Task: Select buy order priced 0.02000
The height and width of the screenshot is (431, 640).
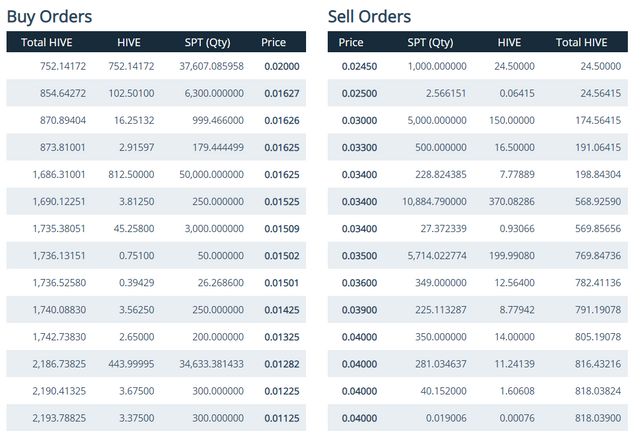Action: pos(156,66)
